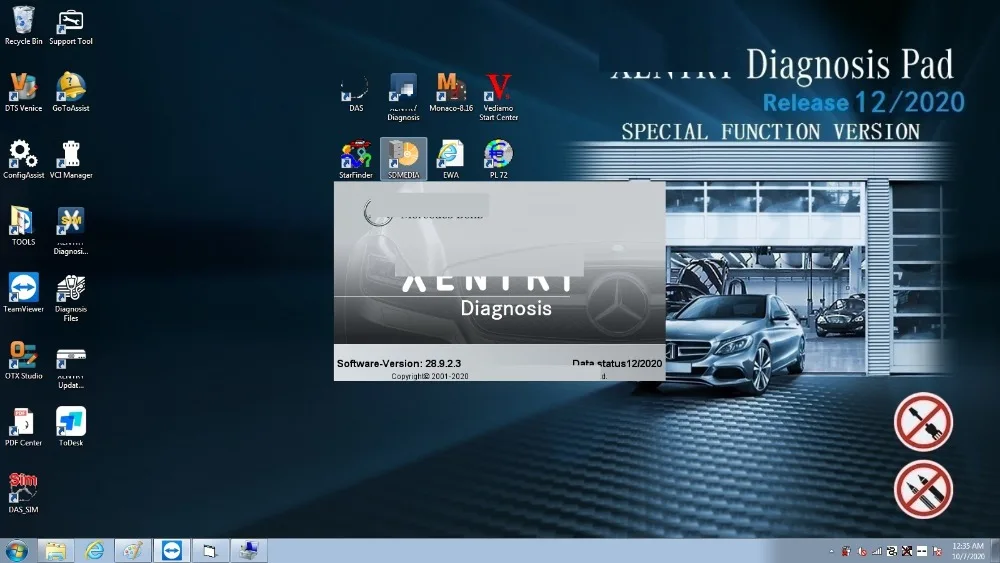This screenshot has width=1000, height=563.
Task: Open the DAS_SIM desktop icon
Action: [23, 489]
